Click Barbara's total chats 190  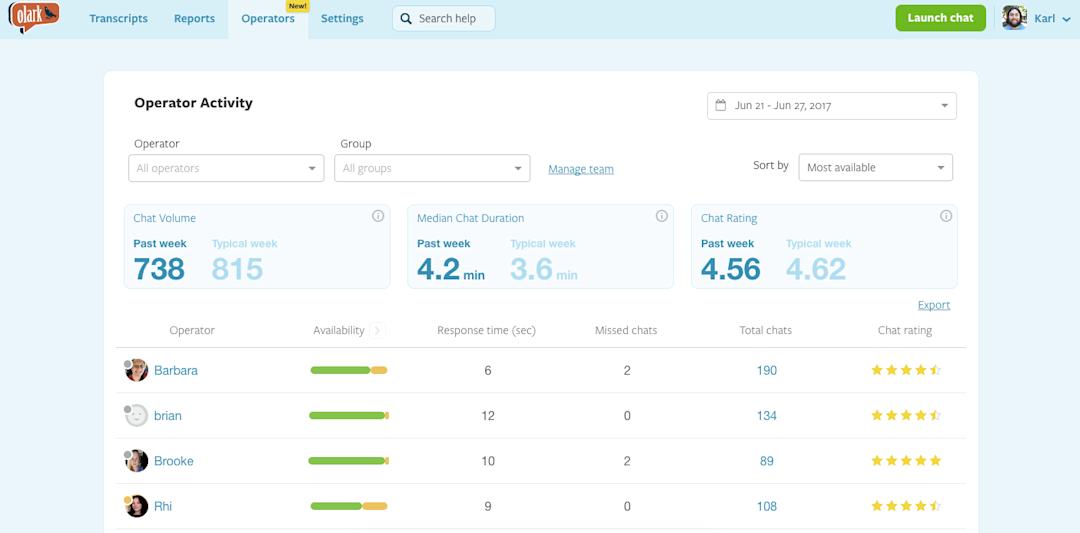tap(767, 370)
